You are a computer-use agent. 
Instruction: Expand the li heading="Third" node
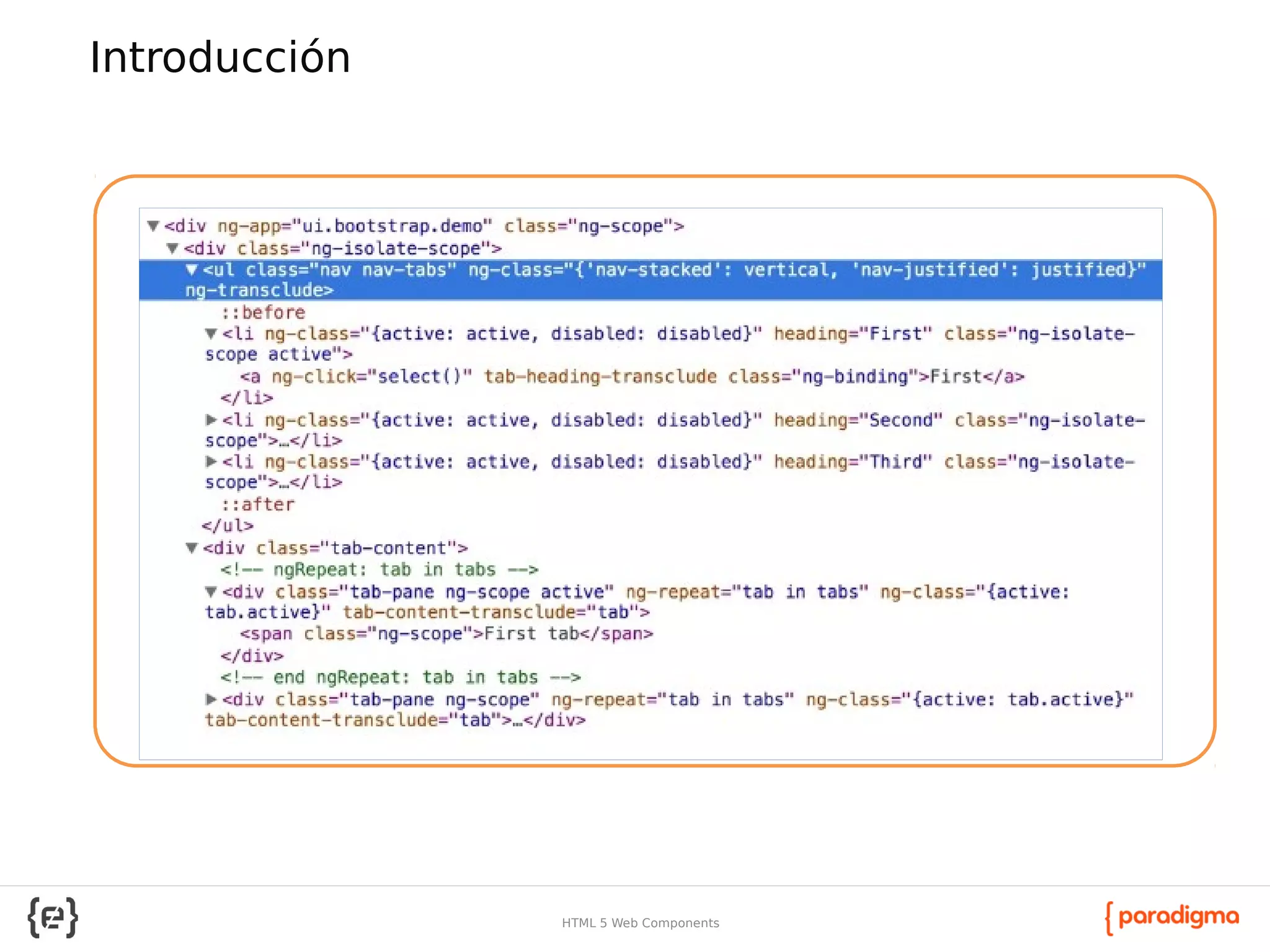click(211, 462)
